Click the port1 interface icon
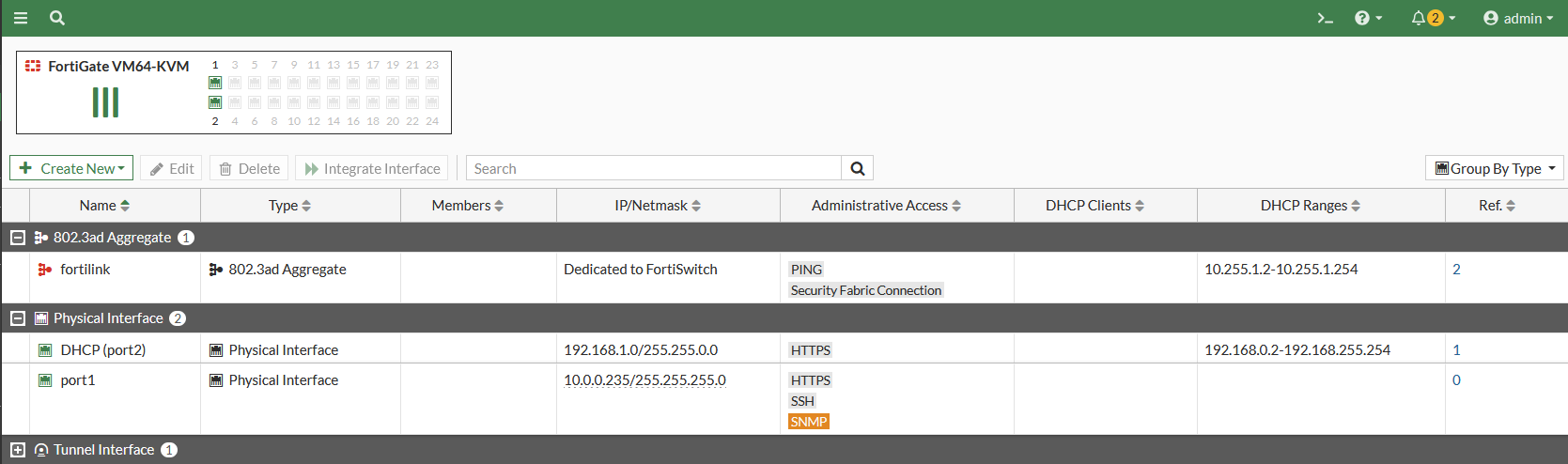 pyautogui.click(x=44, y=380)
